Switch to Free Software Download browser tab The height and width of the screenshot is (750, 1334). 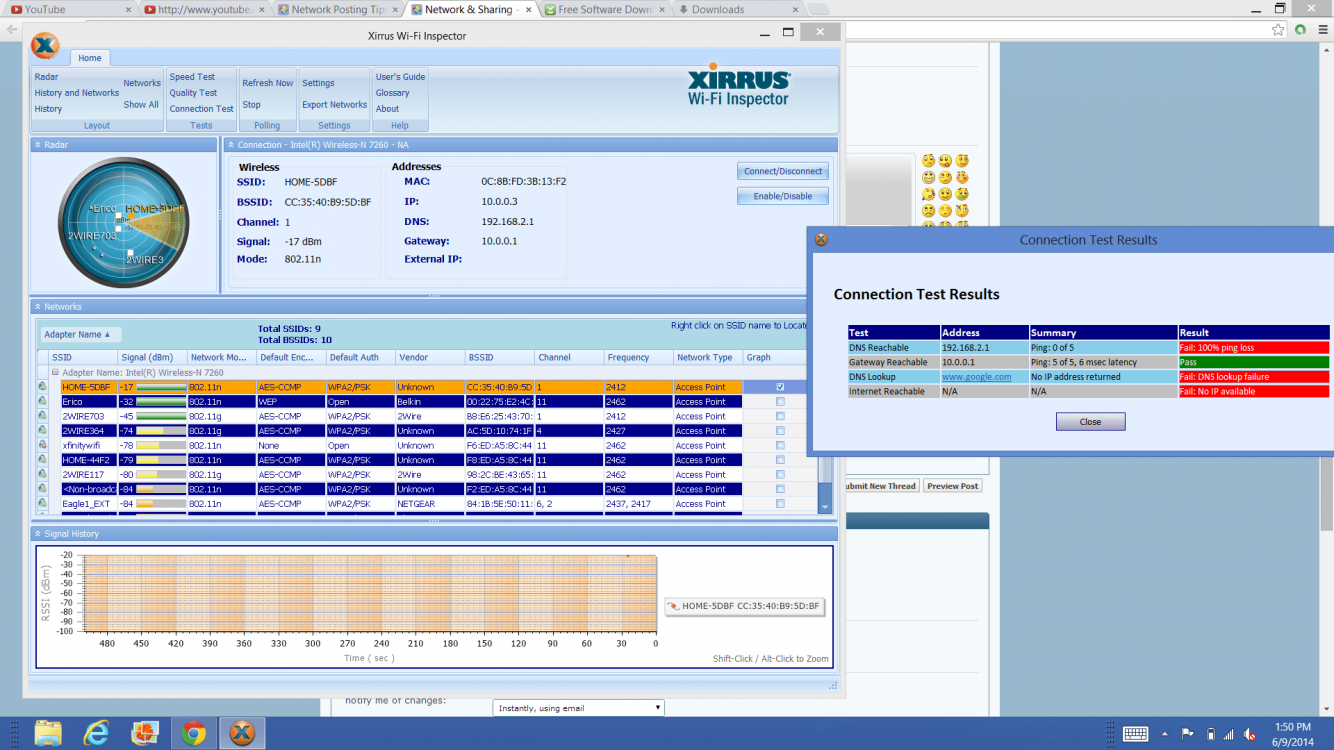click(604, 10)
